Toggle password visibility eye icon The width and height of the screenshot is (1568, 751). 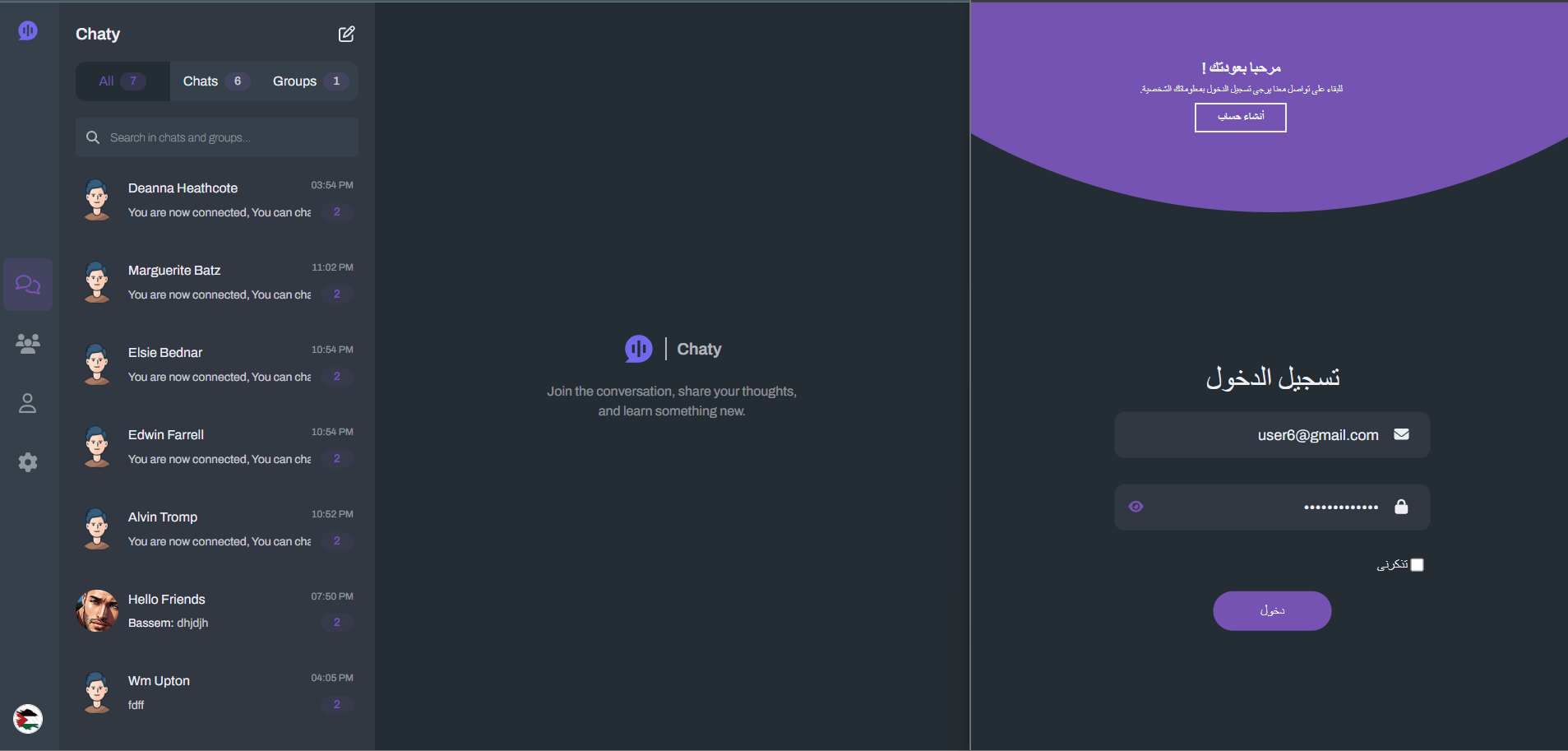coord(1136,507)
